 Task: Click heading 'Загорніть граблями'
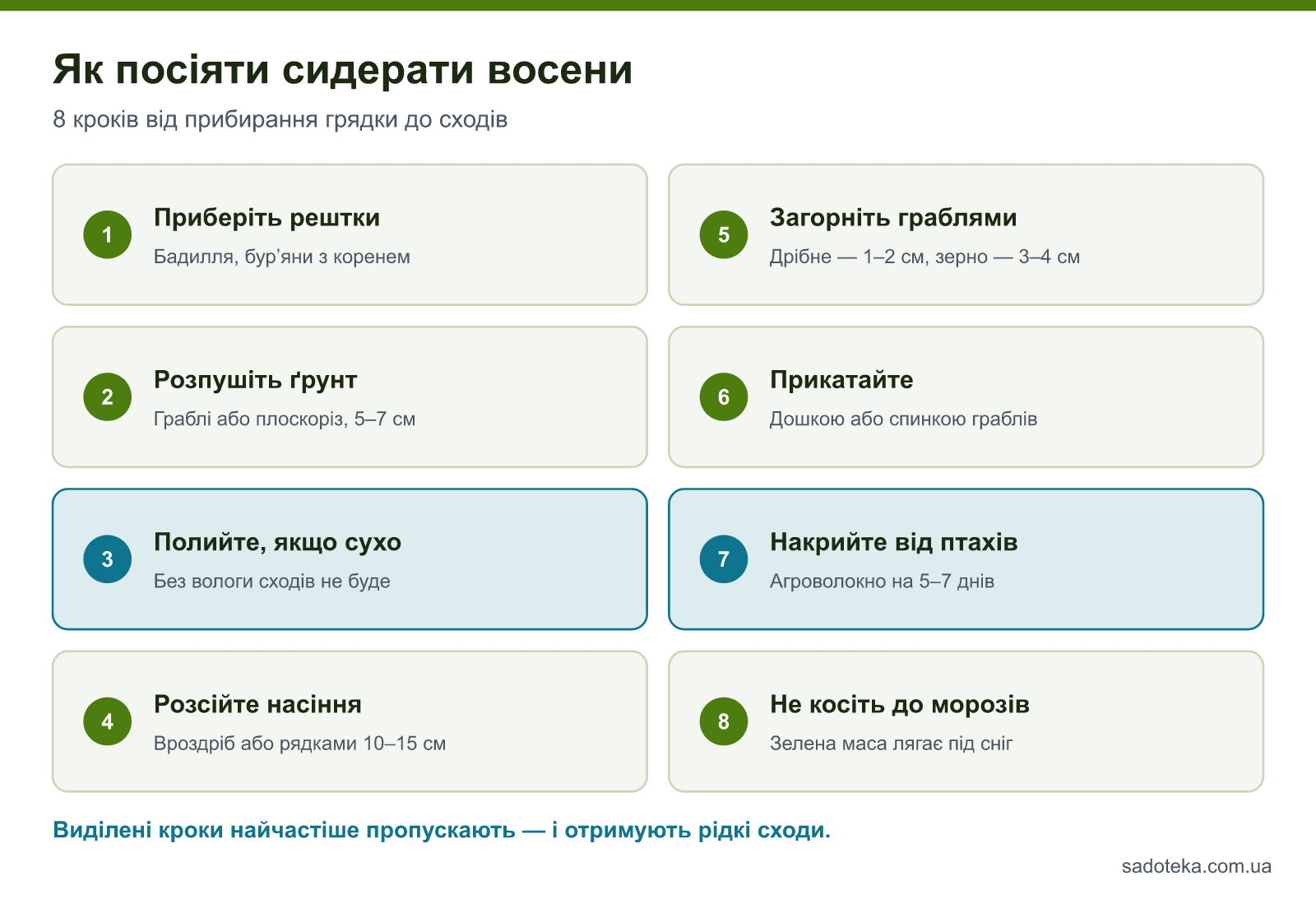click(x=893, y=218)
